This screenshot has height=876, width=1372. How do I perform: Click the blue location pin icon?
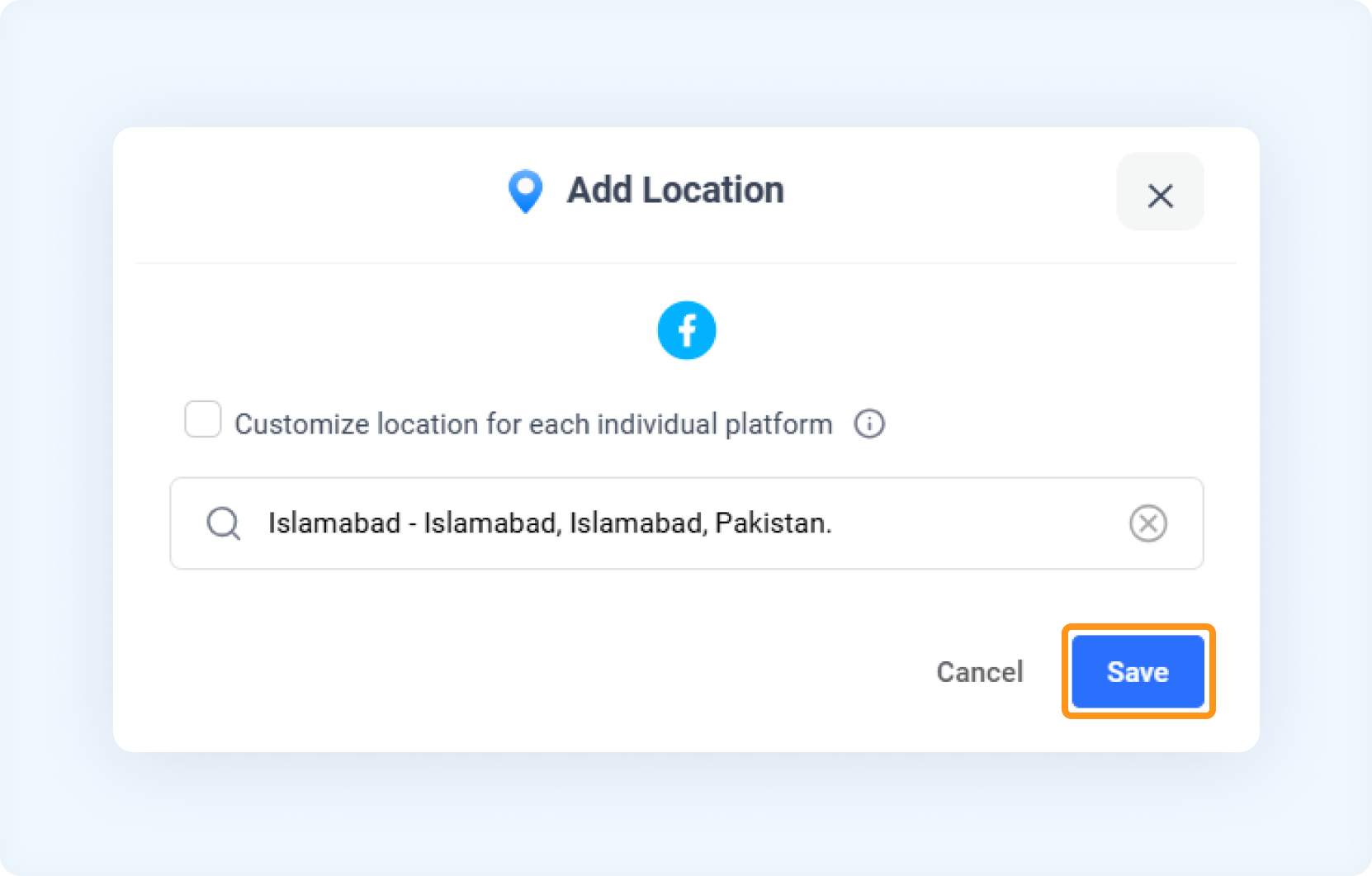pos(525,192)
